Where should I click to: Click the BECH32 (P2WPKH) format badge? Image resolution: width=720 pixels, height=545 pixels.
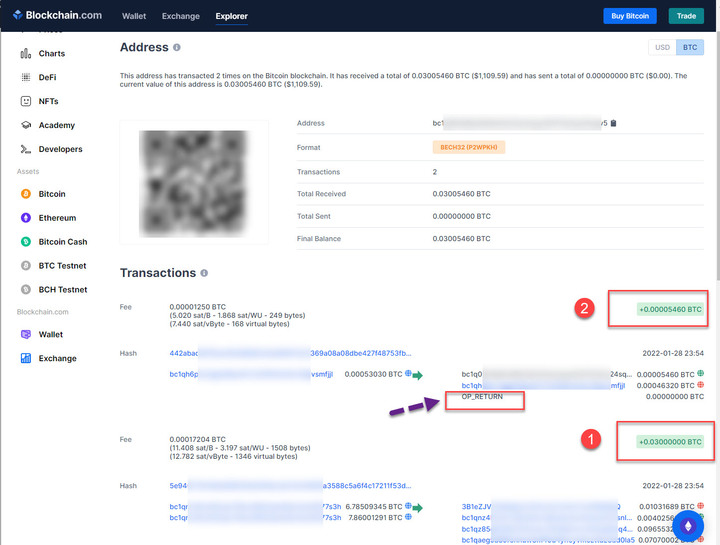coord(469,147)
